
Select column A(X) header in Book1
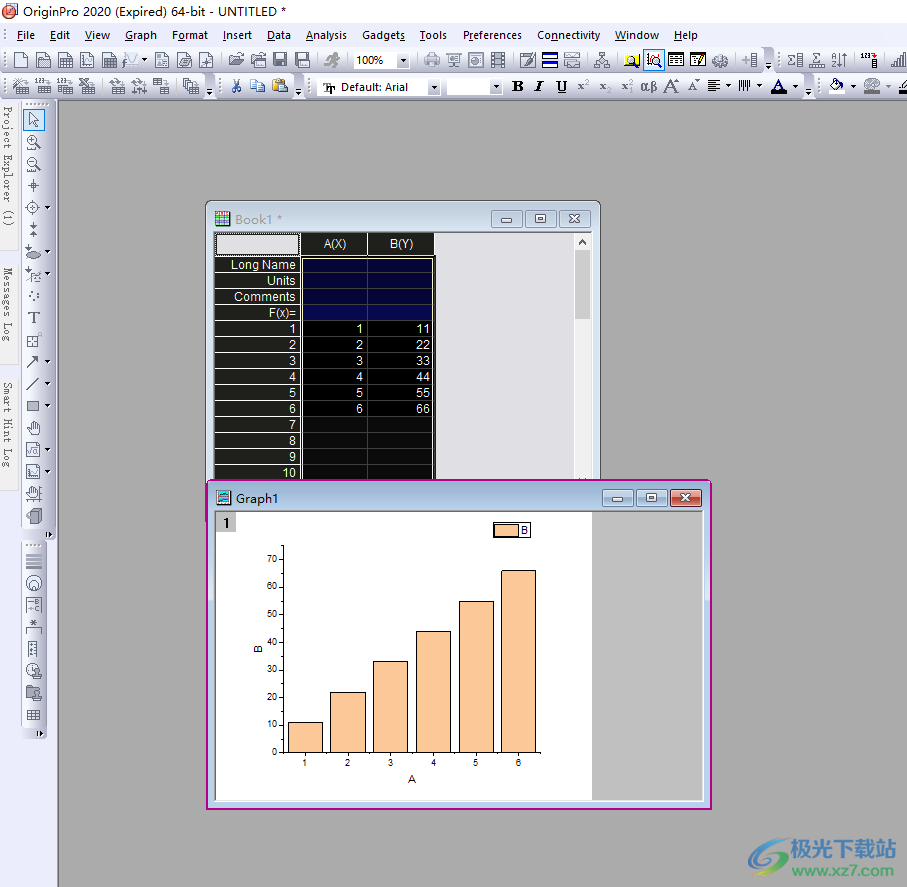(x=334, y=244)
